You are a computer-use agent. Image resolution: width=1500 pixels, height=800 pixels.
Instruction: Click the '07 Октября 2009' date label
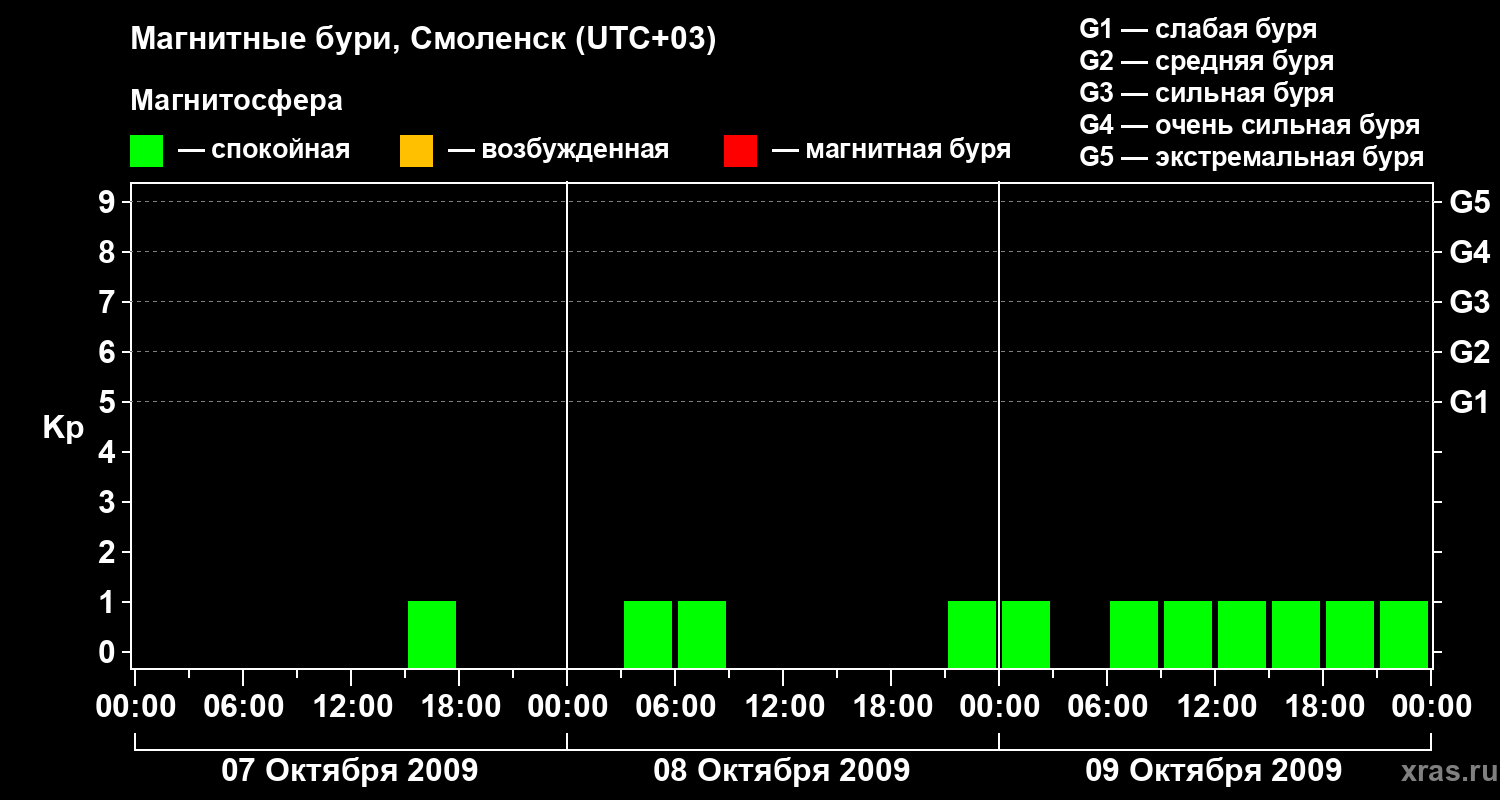click(350, 771)
